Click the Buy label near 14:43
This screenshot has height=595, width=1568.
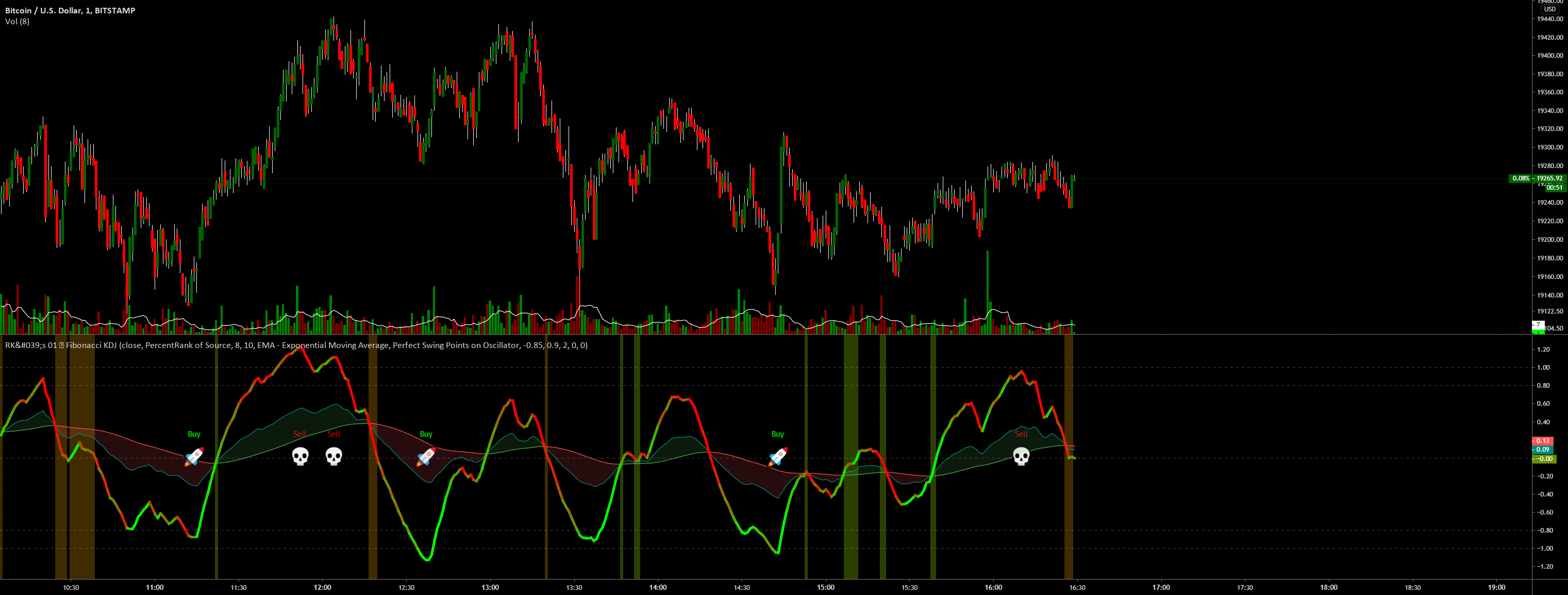[x=777, y=434]
